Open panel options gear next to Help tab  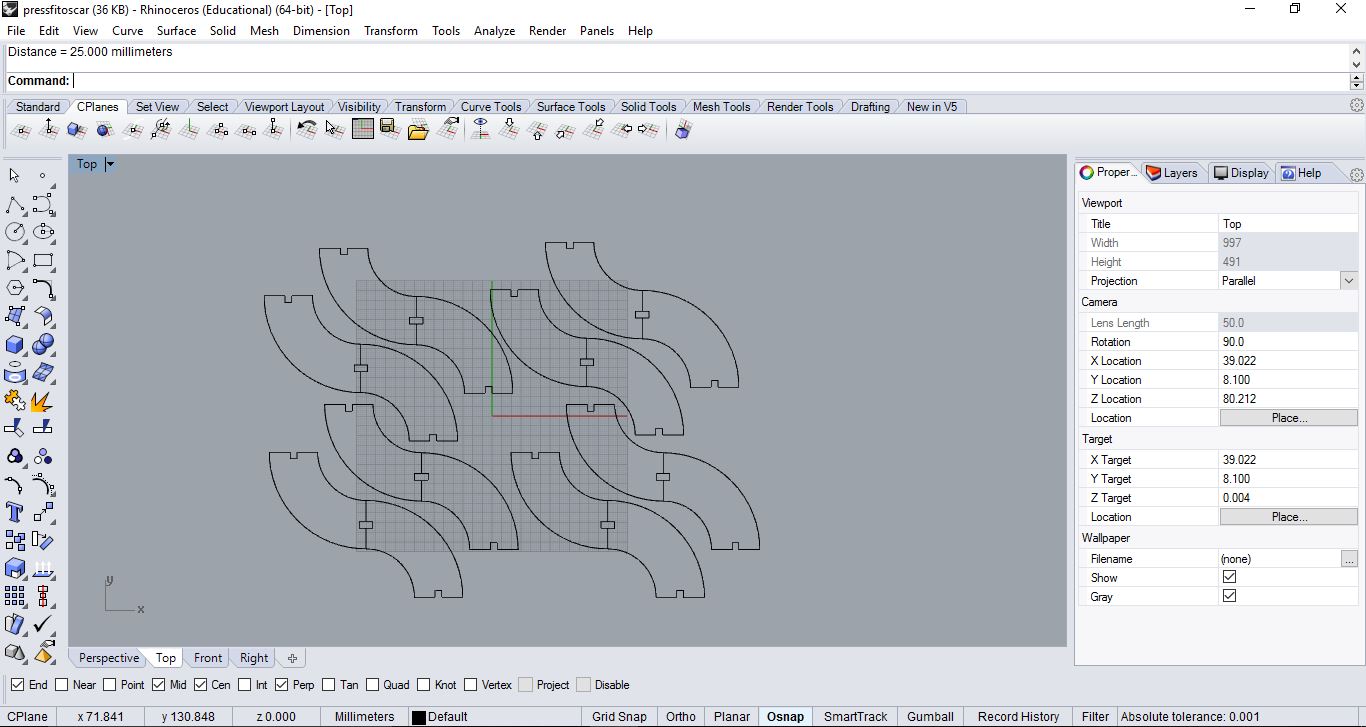[1357, 174]
